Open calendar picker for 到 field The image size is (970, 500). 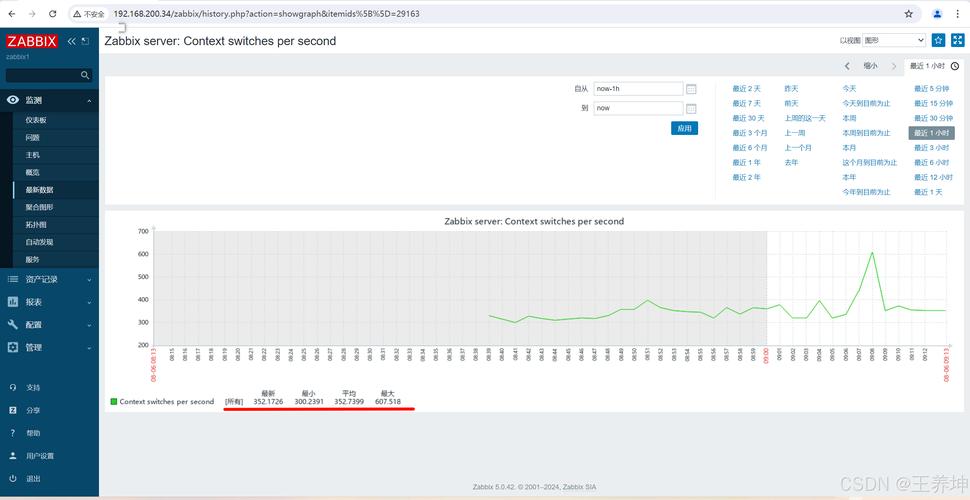pos(691,108)
